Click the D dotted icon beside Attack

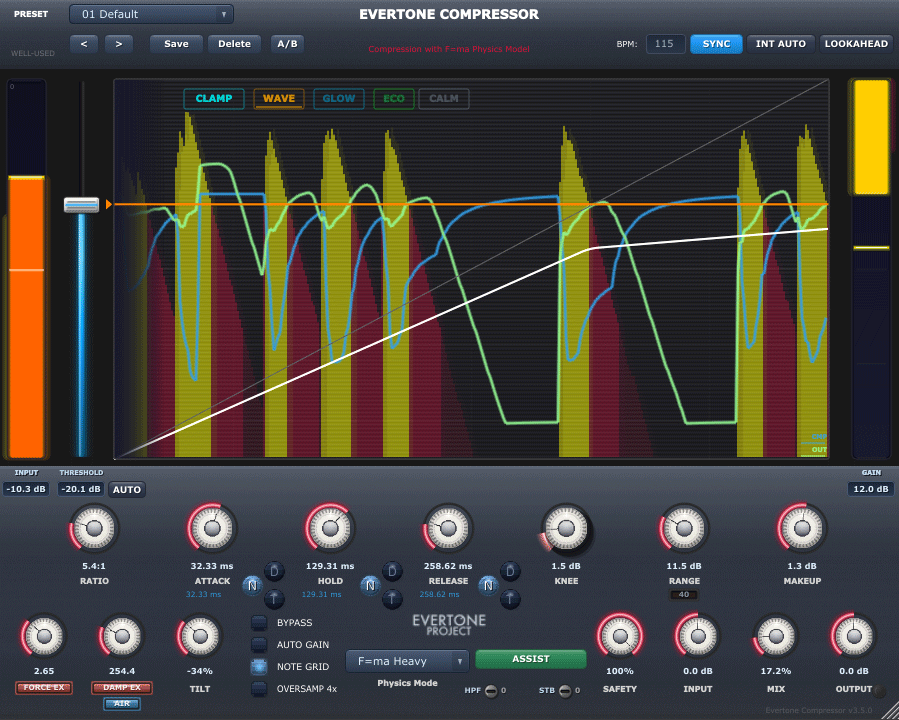pos(273,571)
